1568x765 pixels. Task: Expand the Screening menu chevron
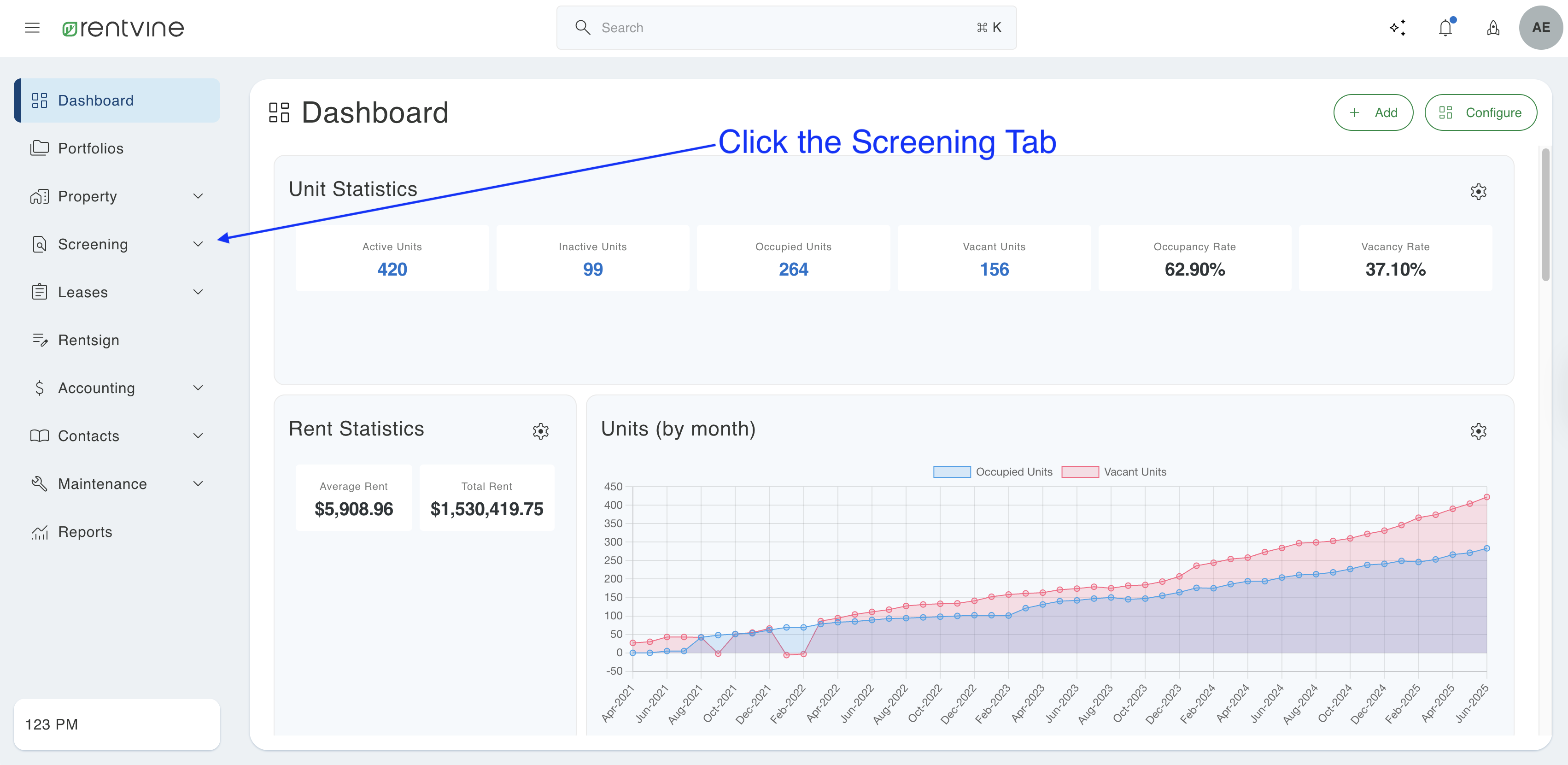[198, 244]
